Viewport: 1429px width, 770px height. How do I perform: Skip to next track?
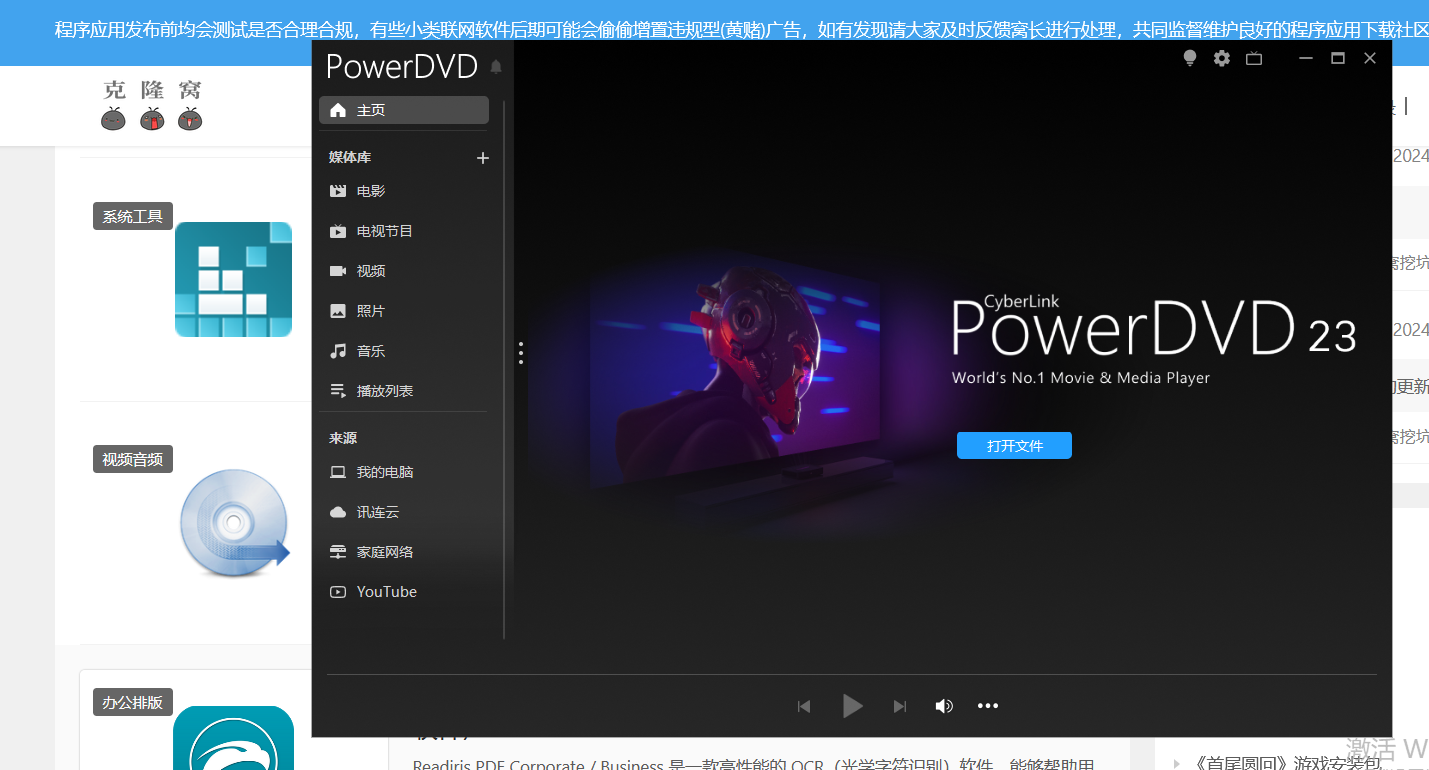[900, 706]
